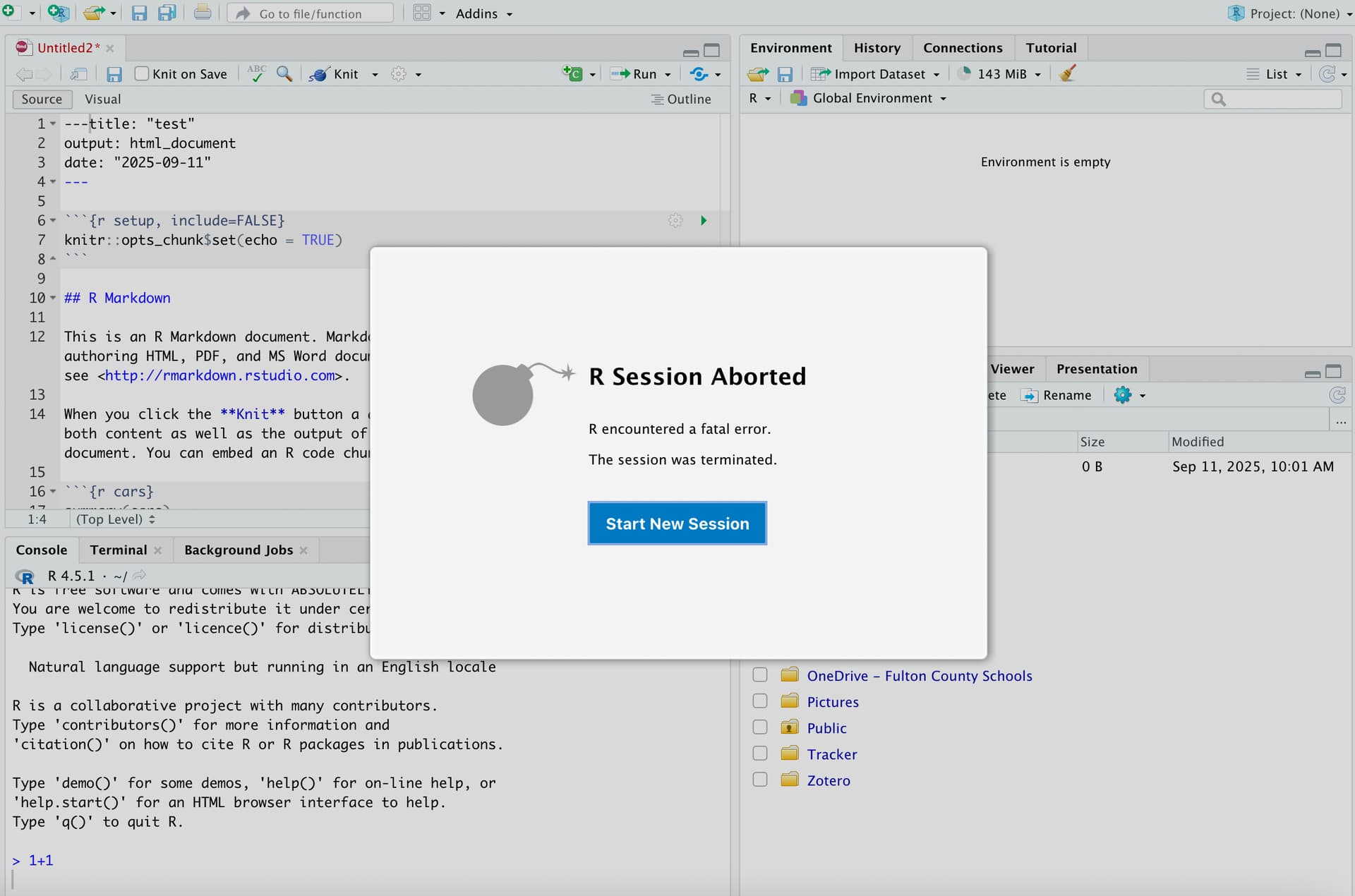Check the Pictures folder checkbox
This screenshot has width=1355, height=896.
pos(760,701)
